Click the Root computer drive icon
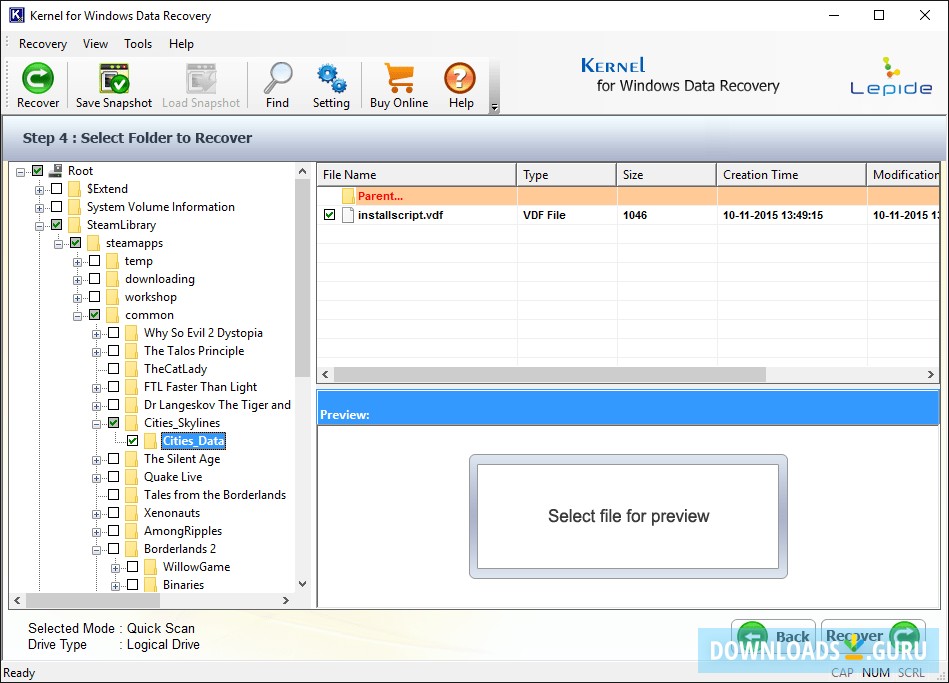The image size is (949, 683). (x=56, y=171)
